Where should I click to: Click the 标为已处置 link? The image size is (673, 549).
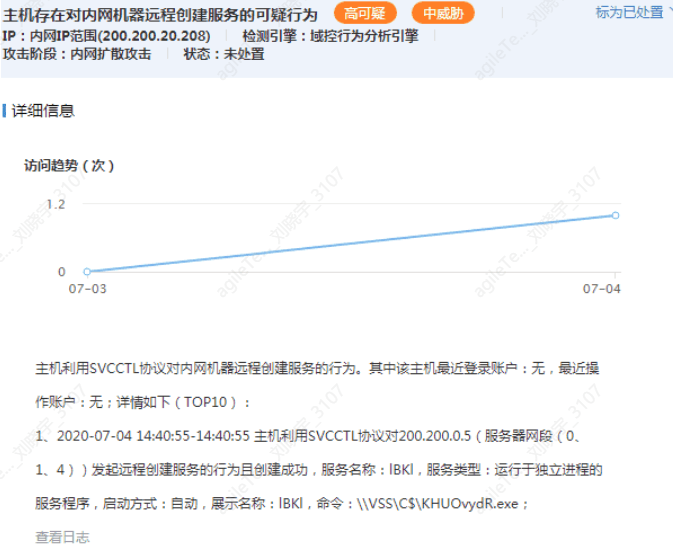[629, 12]
